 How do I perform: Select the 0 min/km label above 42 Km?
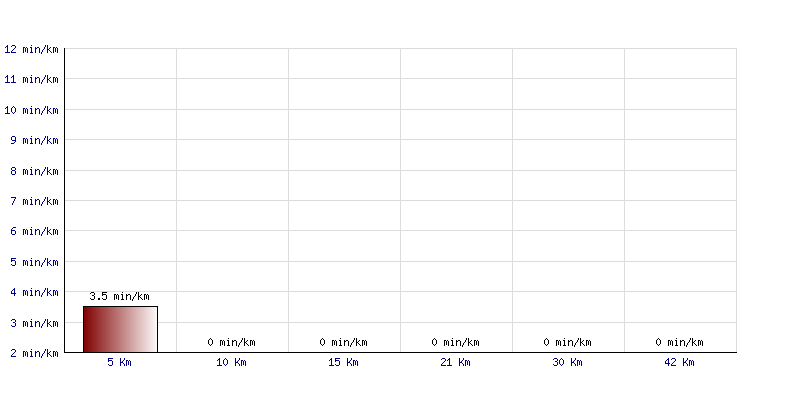pos(680,342)
